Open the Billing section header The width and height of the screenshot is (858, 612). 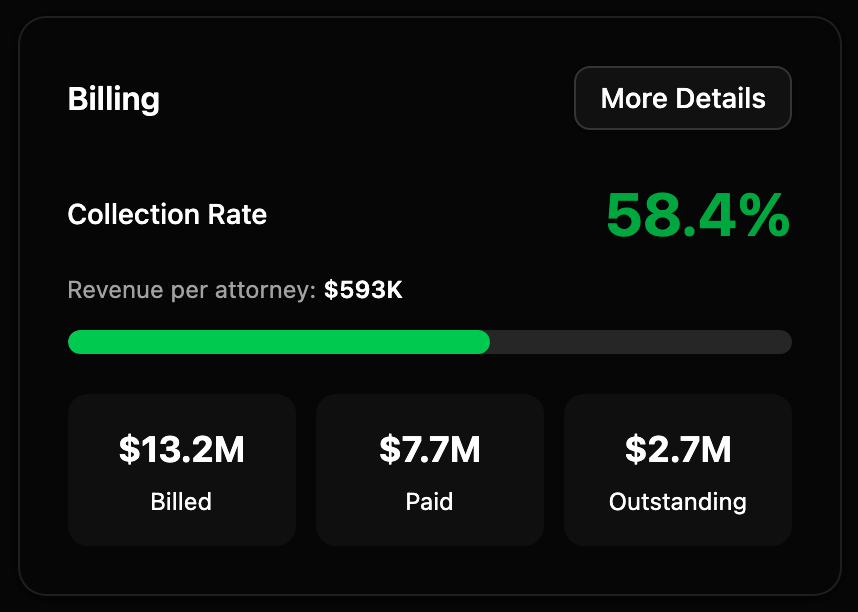113,98
